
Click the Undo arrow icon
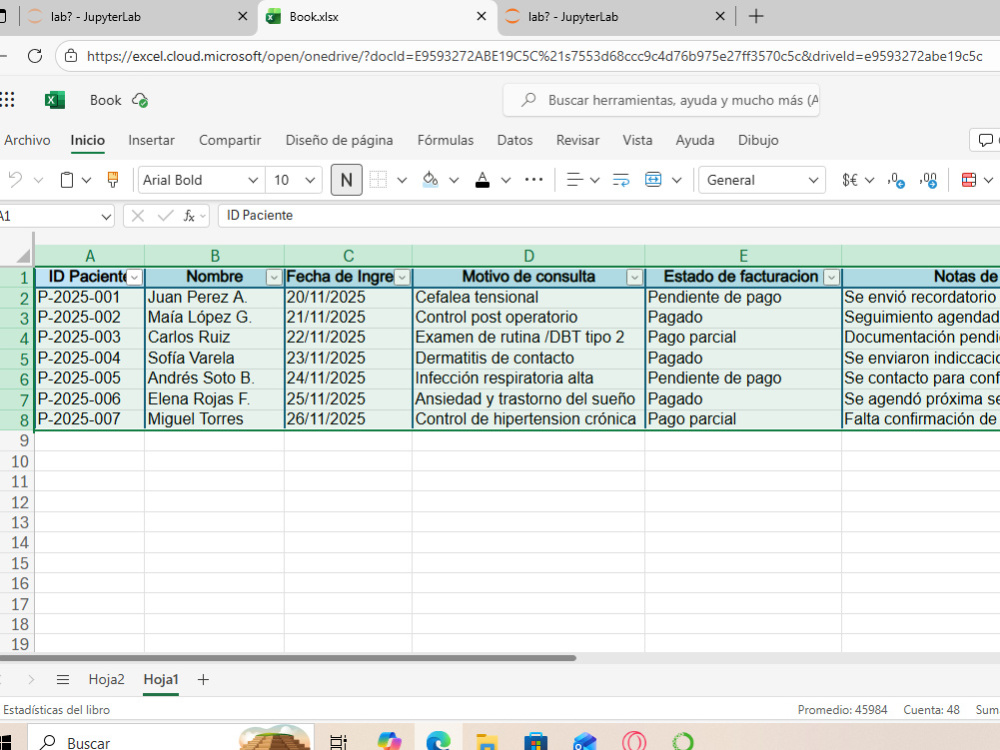(x=15, y=180)
